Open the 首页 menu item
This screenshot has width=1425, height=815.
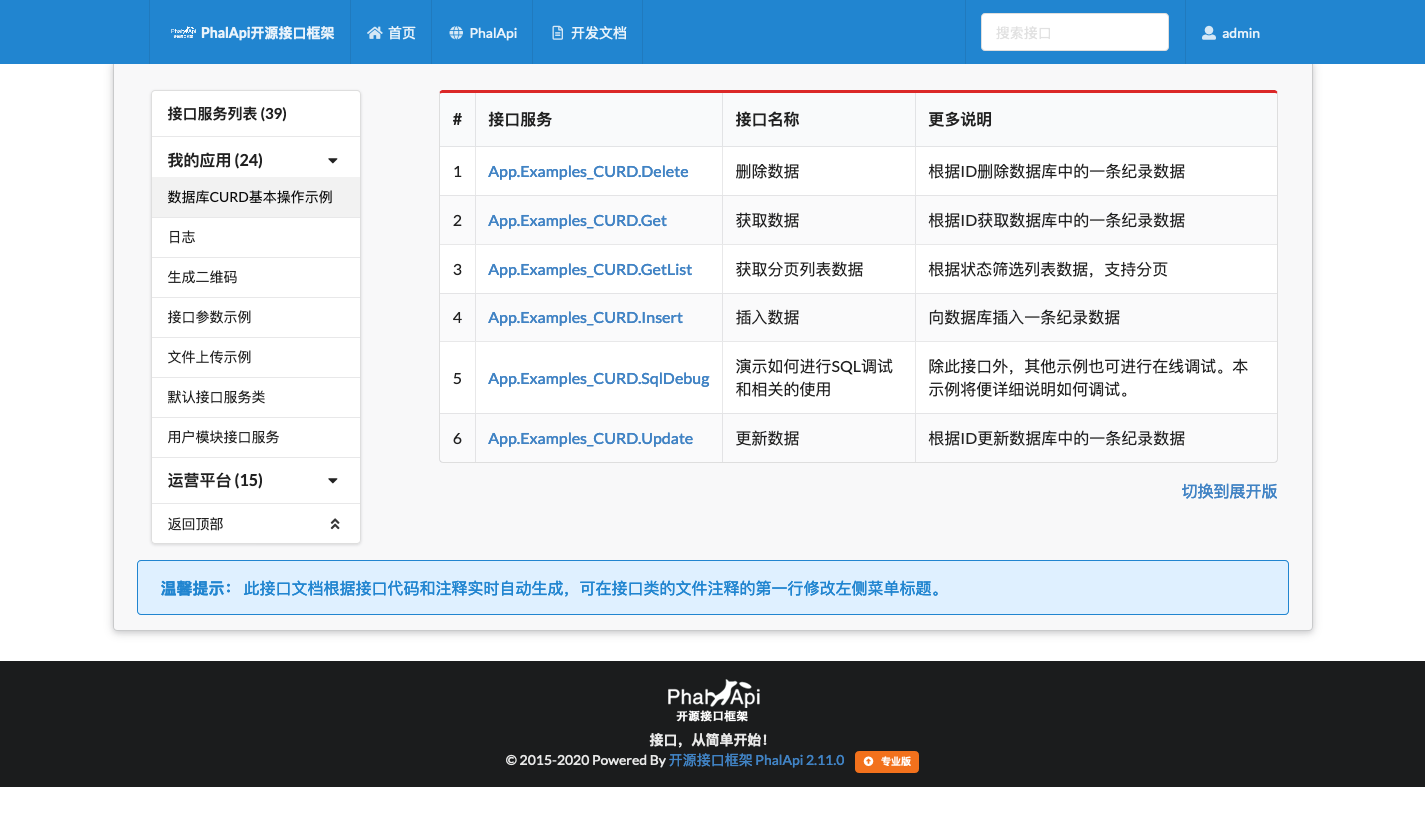tap(391, 33)
